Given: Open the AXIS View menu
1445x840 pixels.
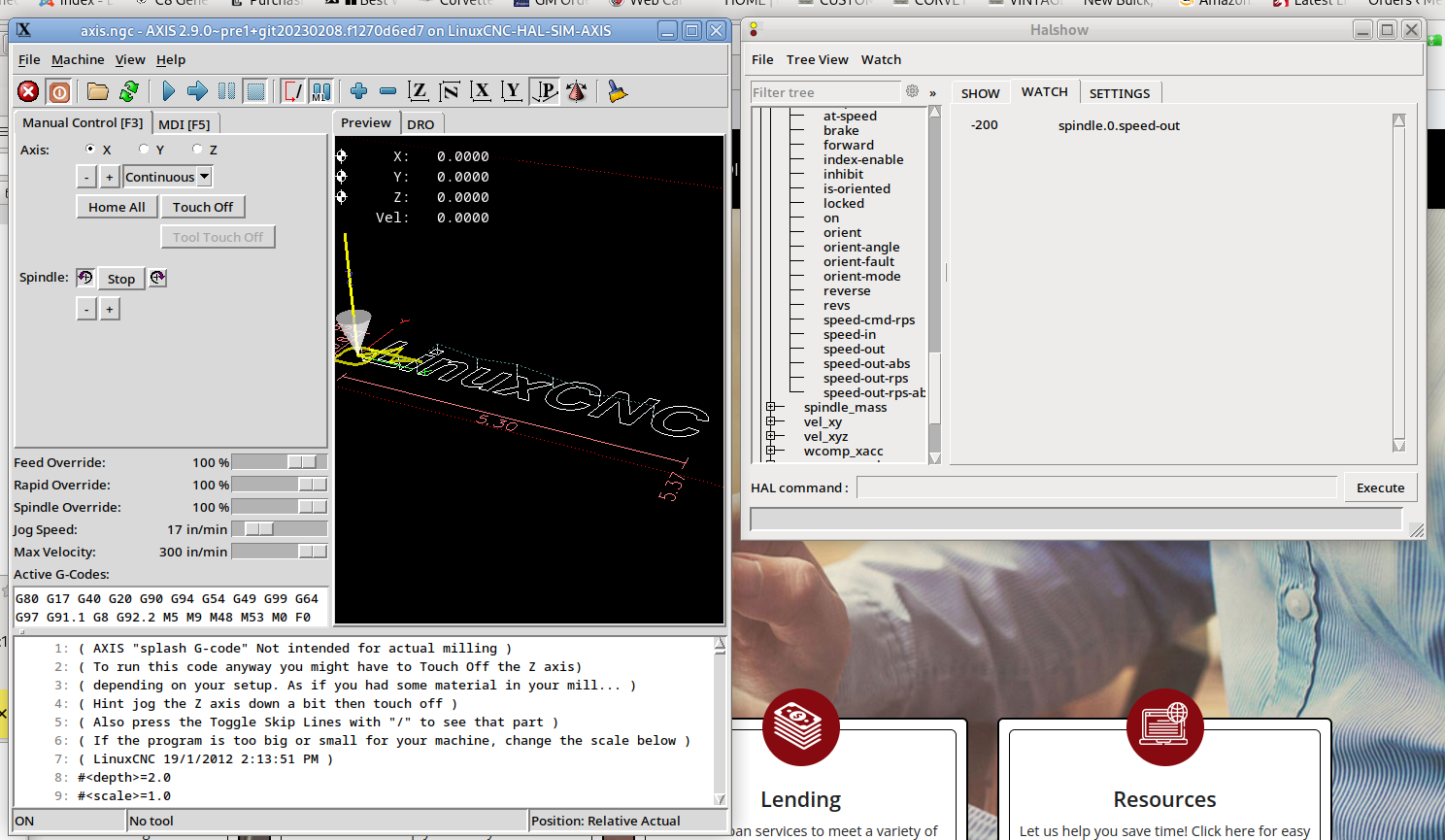Looking at the screenshot, I should pyautogui.click(x=130, y=60).
